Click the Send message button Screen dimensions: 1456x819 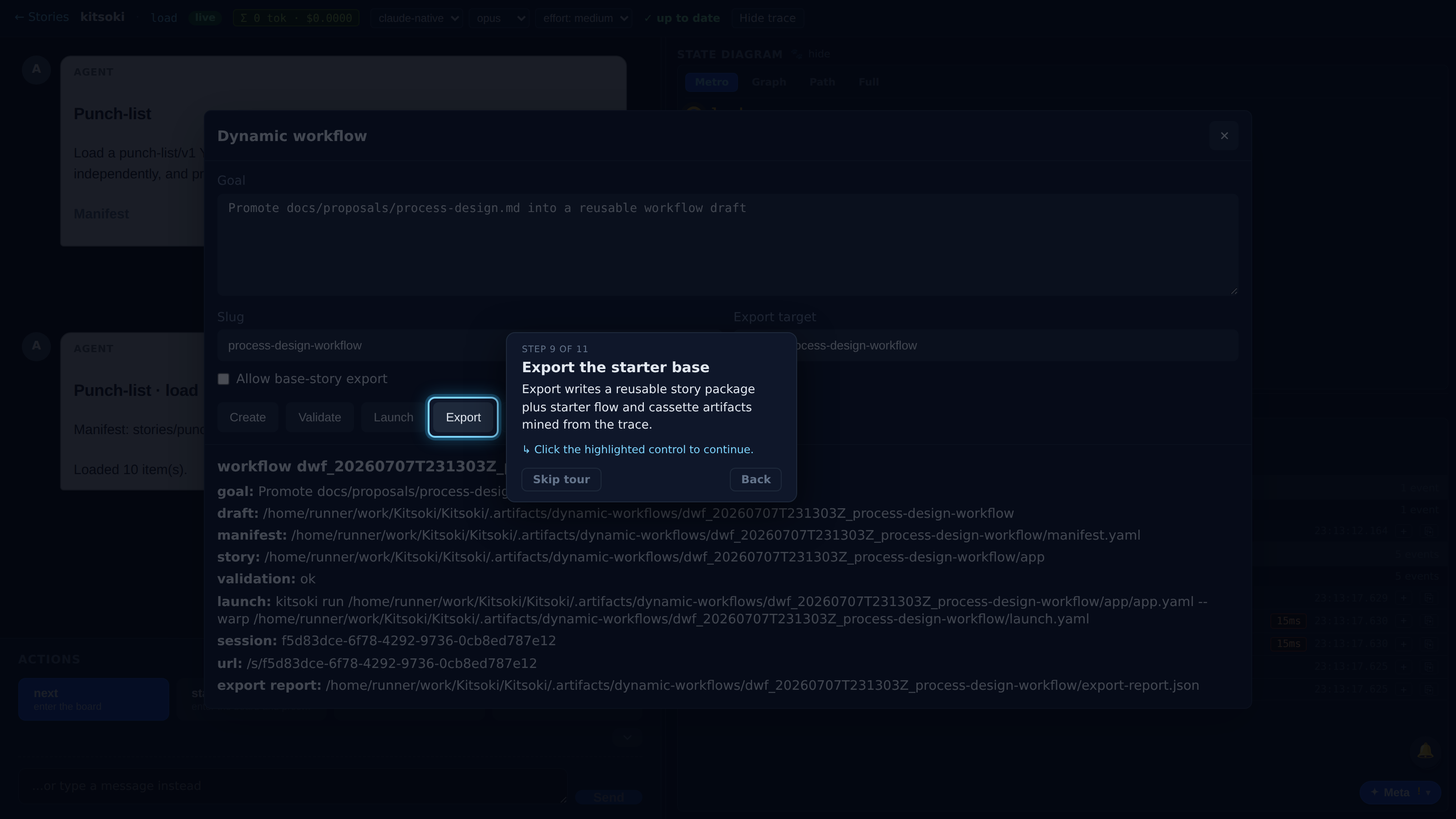(608, 797)
